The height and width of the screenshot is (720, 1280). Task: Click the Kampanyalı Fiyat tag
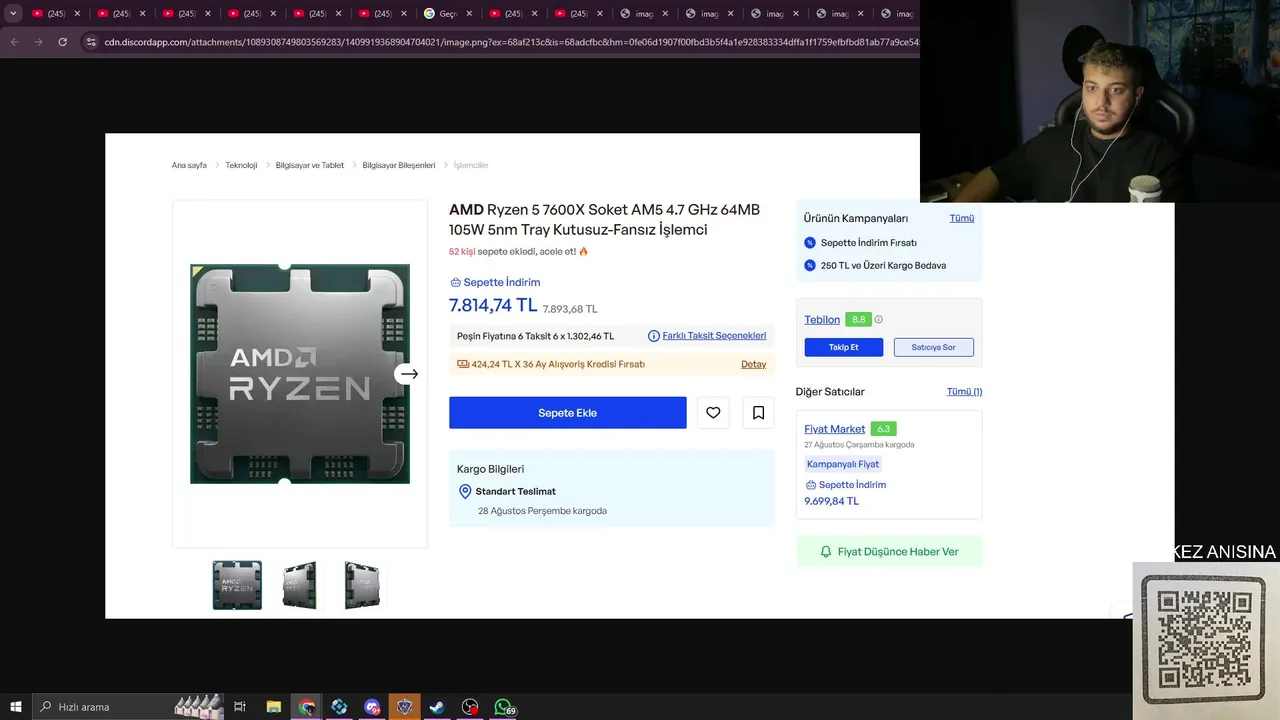click(843, 464)
